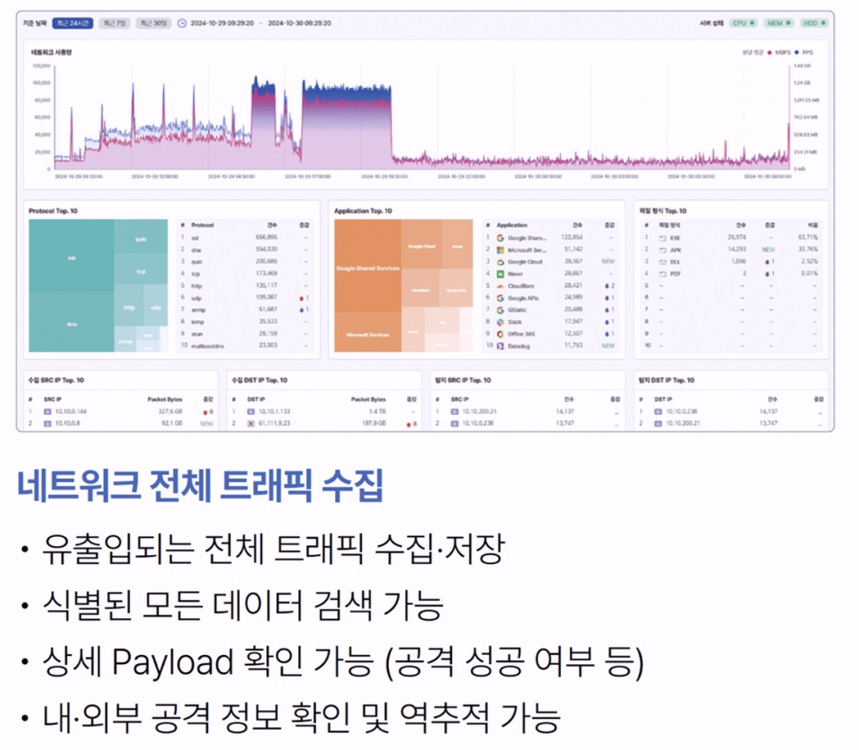Click source IP 10.10.0.144 row
This screenshot has height=750, width=859.
120,411
